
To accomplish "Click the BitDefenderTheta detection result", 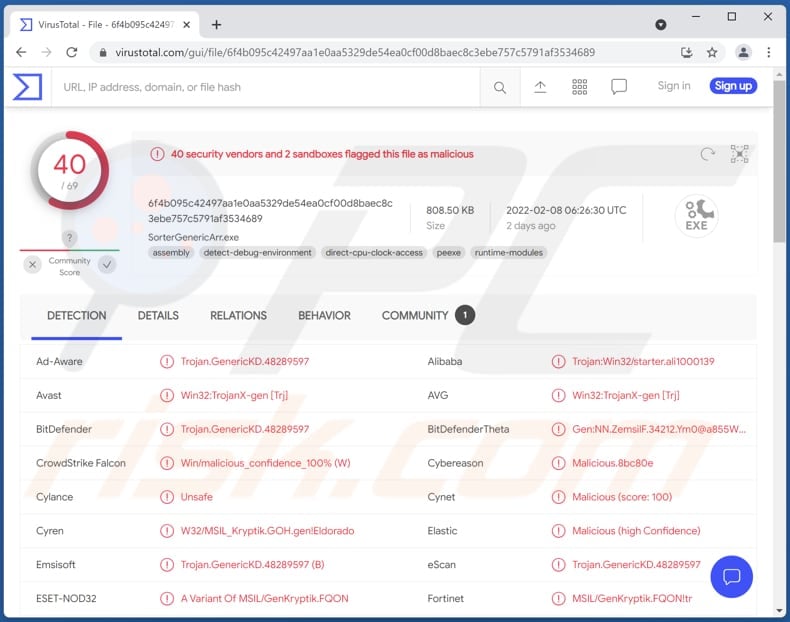I will tap(659, 429).
